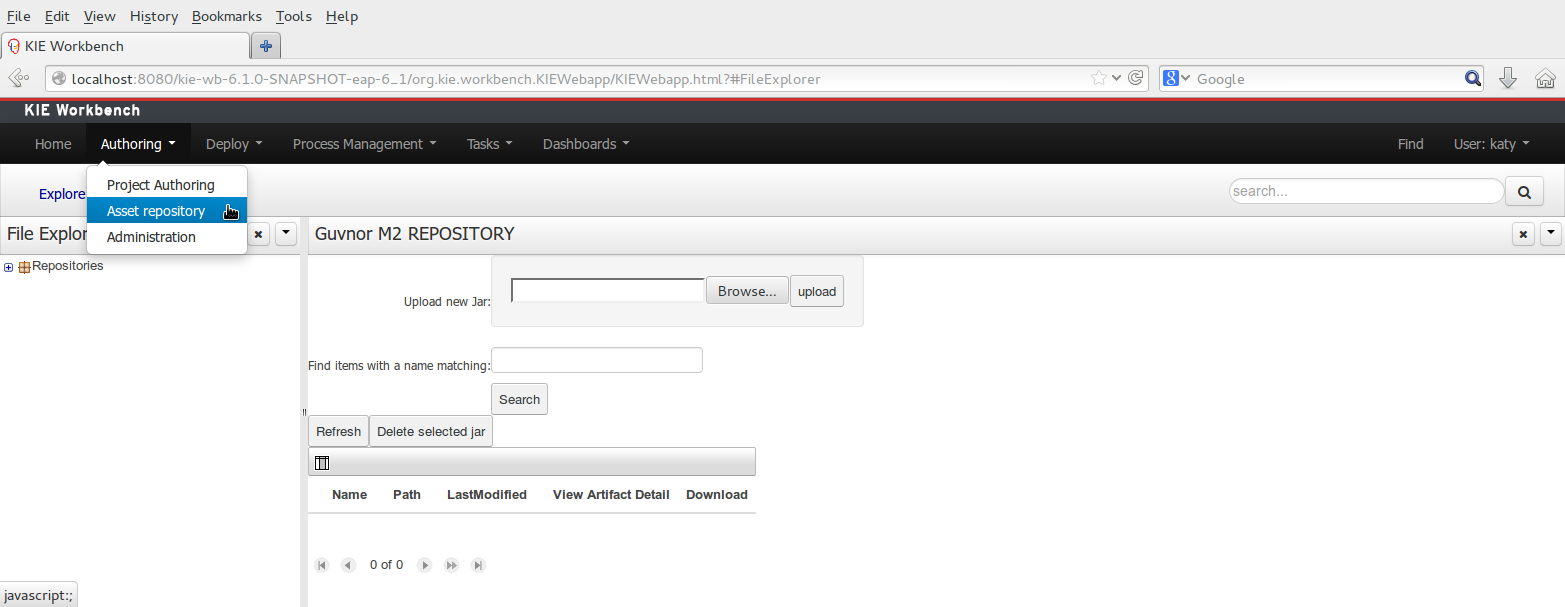Viewport: 1565px width, 607px height.
Task: Open the Deploy dropdown menu
Action: tap(234, 144)
